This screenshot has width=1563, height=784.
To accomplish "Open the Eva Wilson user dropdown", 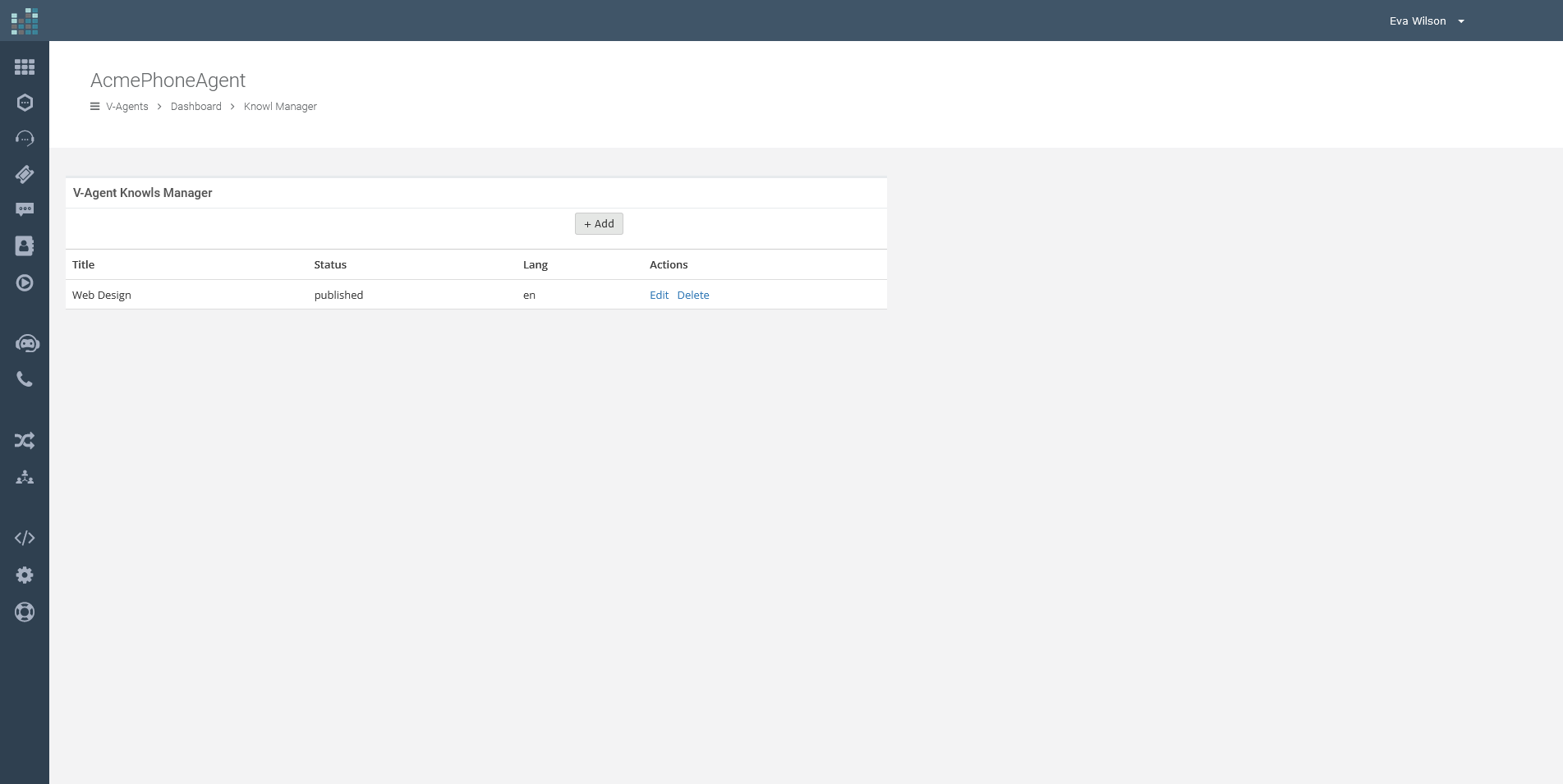I will [x=1427, y=21].
